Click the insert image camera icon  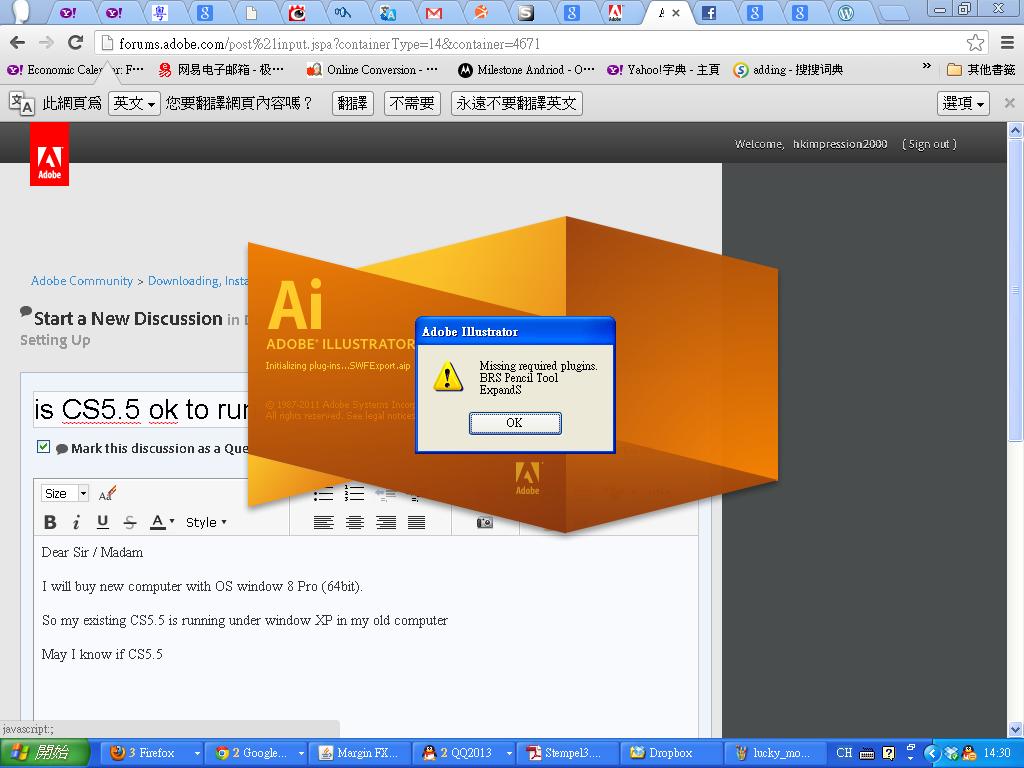486,521
